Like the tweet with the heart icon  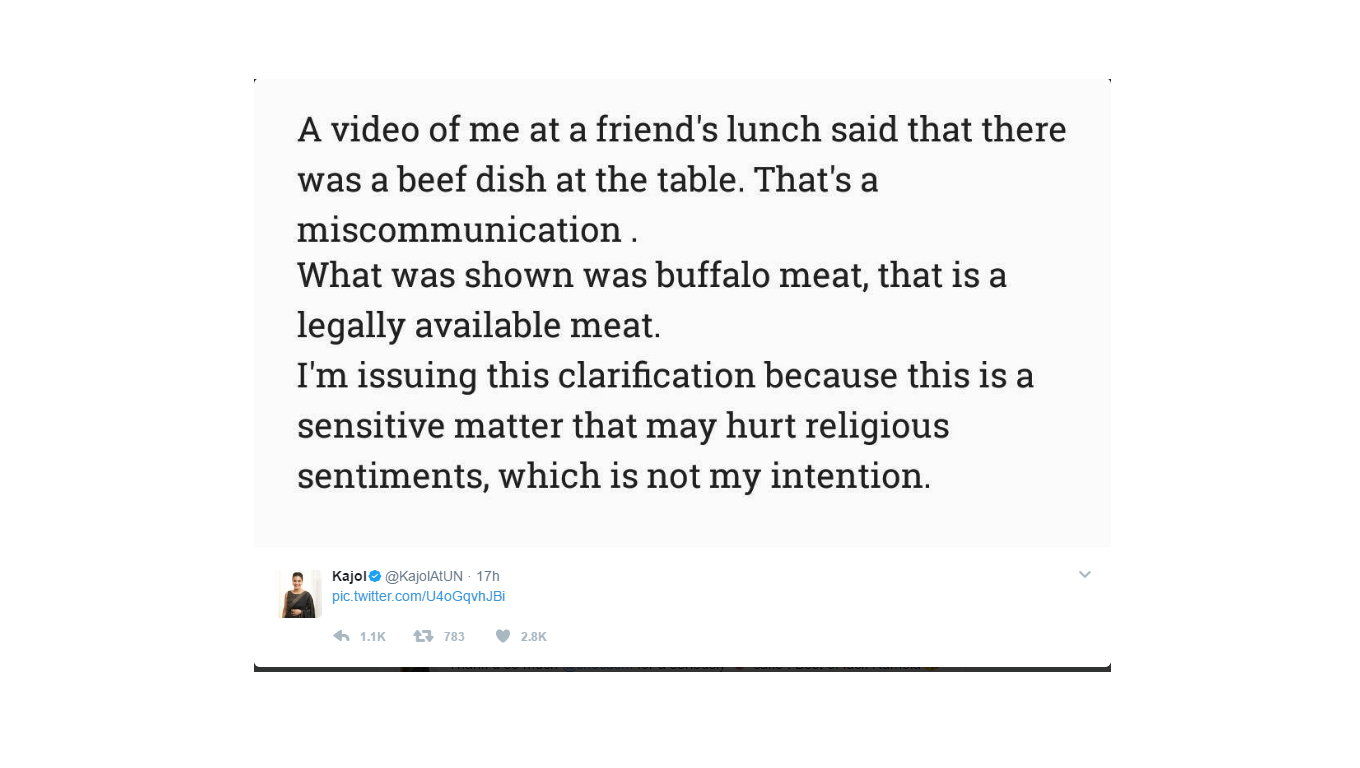pos(503,636)
